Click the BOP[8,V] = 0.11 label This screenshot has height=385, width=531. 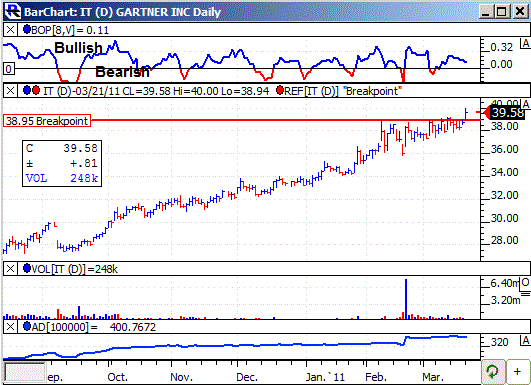[x=70, y=30]
